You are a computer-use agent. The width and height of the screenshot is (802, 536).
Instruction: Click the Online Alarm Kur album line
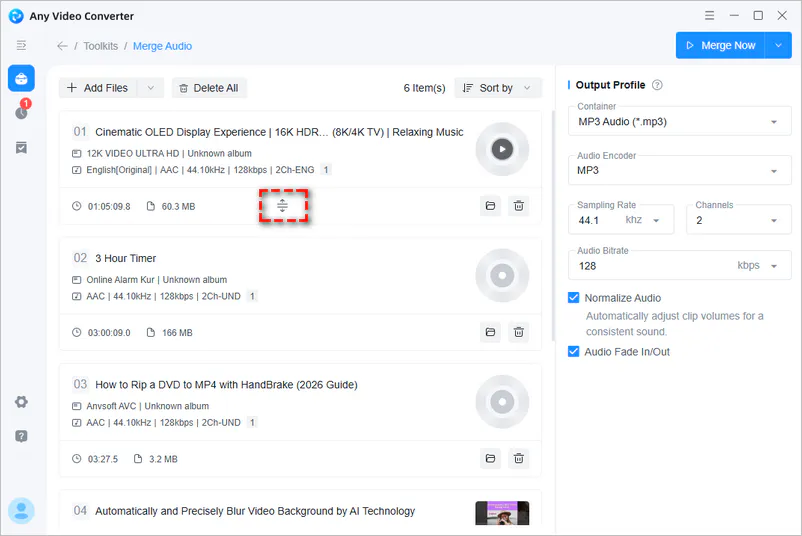click(x=157, y=280)
